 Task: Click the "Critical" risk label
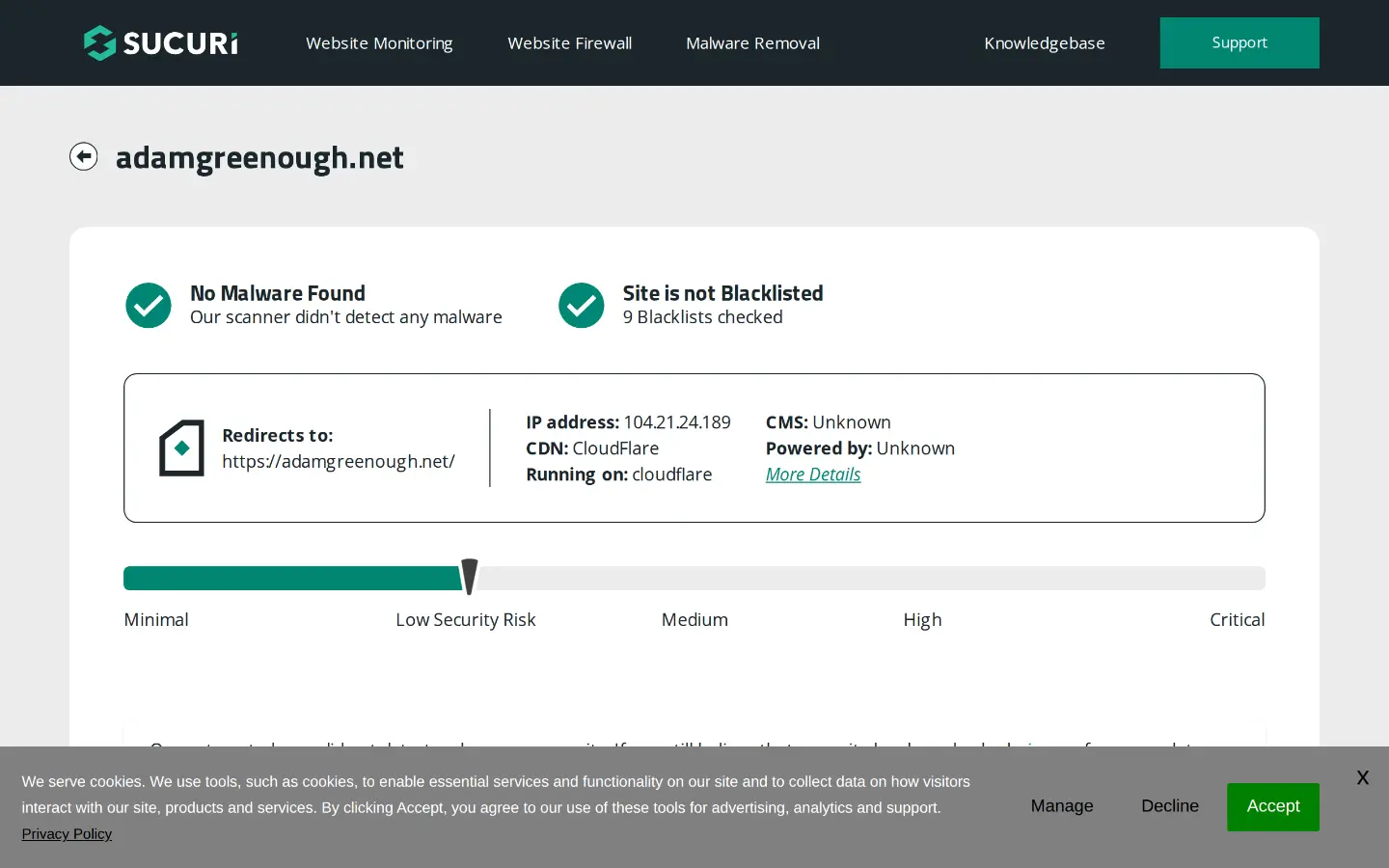tap(1238, 620)
